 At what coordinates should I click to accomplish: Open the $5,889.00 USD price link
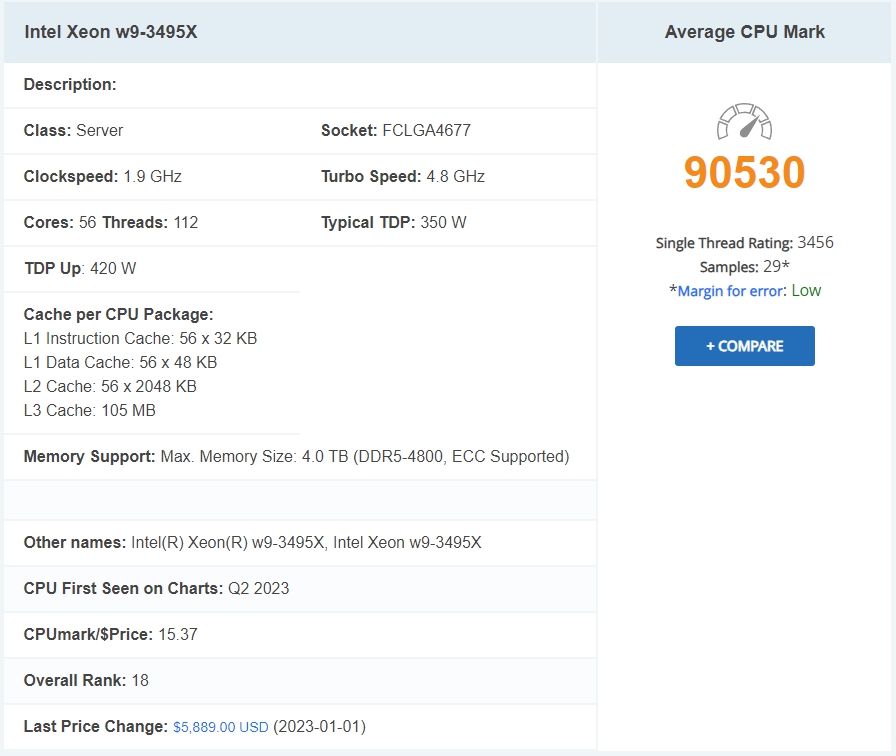click(x=221, y=727)
